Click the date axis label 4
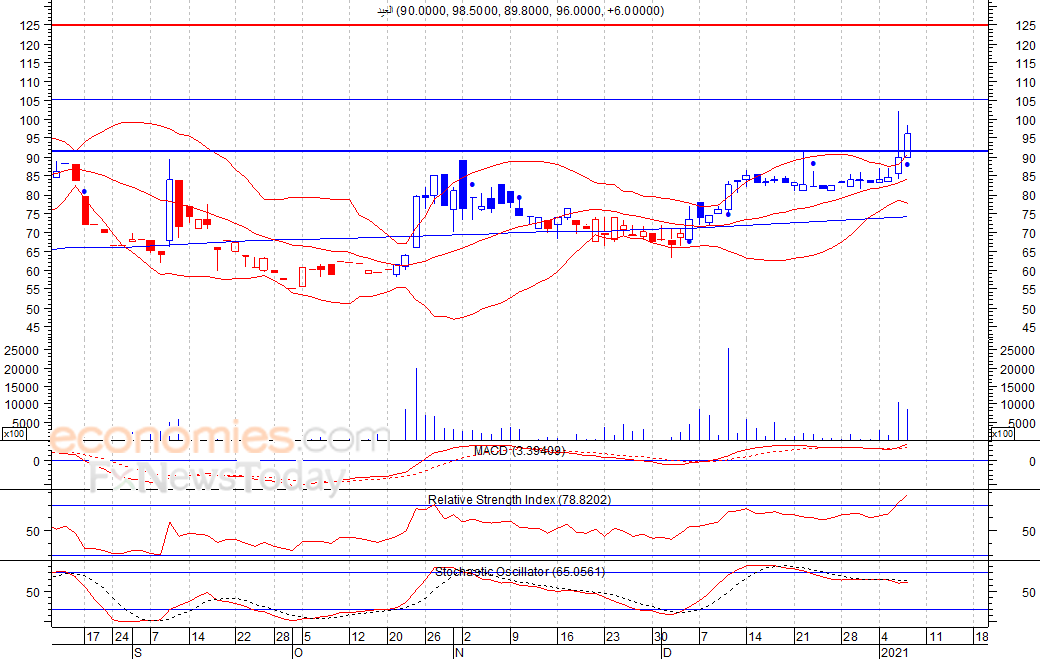 (x=885, y=636)
